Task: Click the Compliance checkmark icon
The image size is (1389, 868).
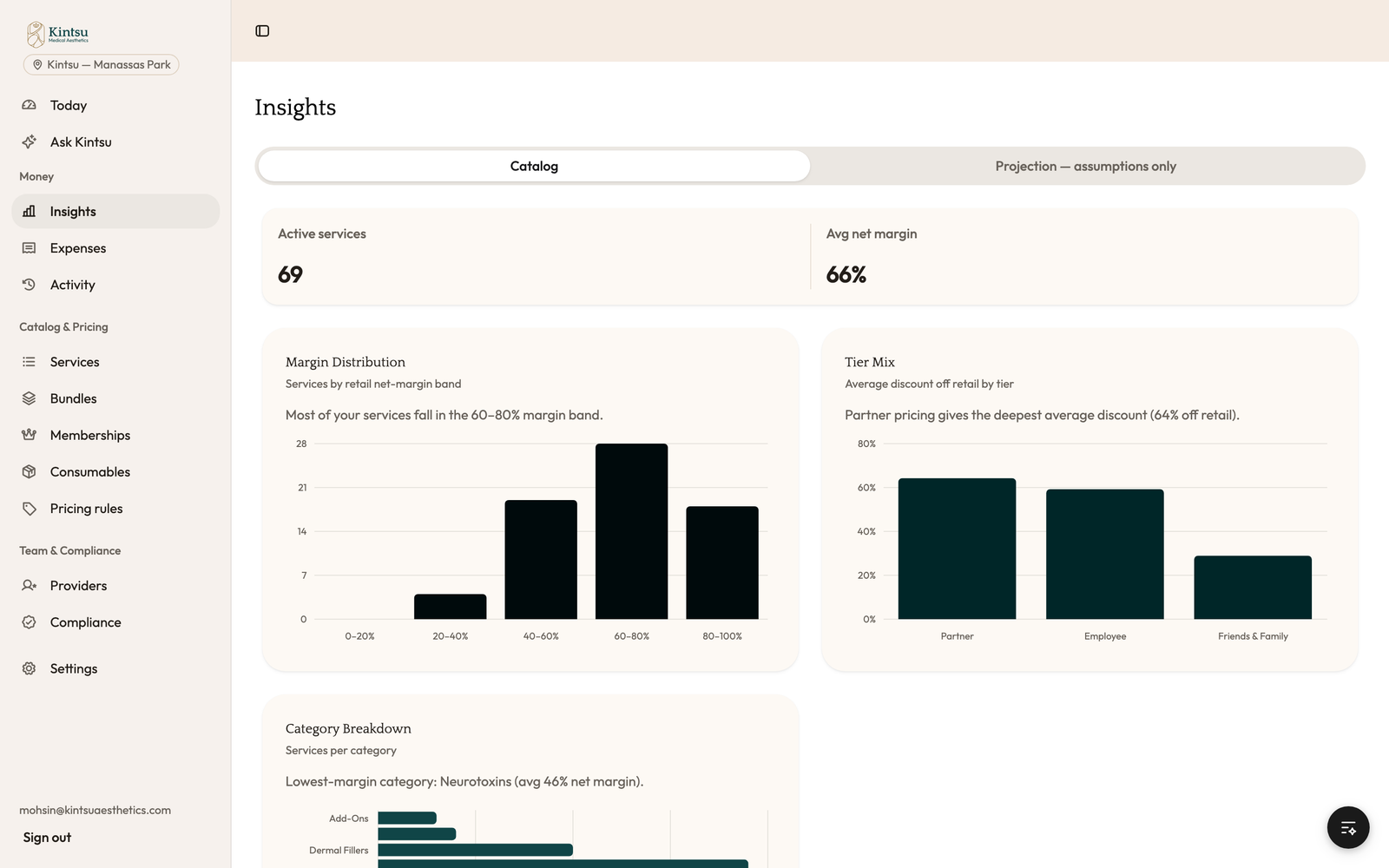Action: coord(29,622)
